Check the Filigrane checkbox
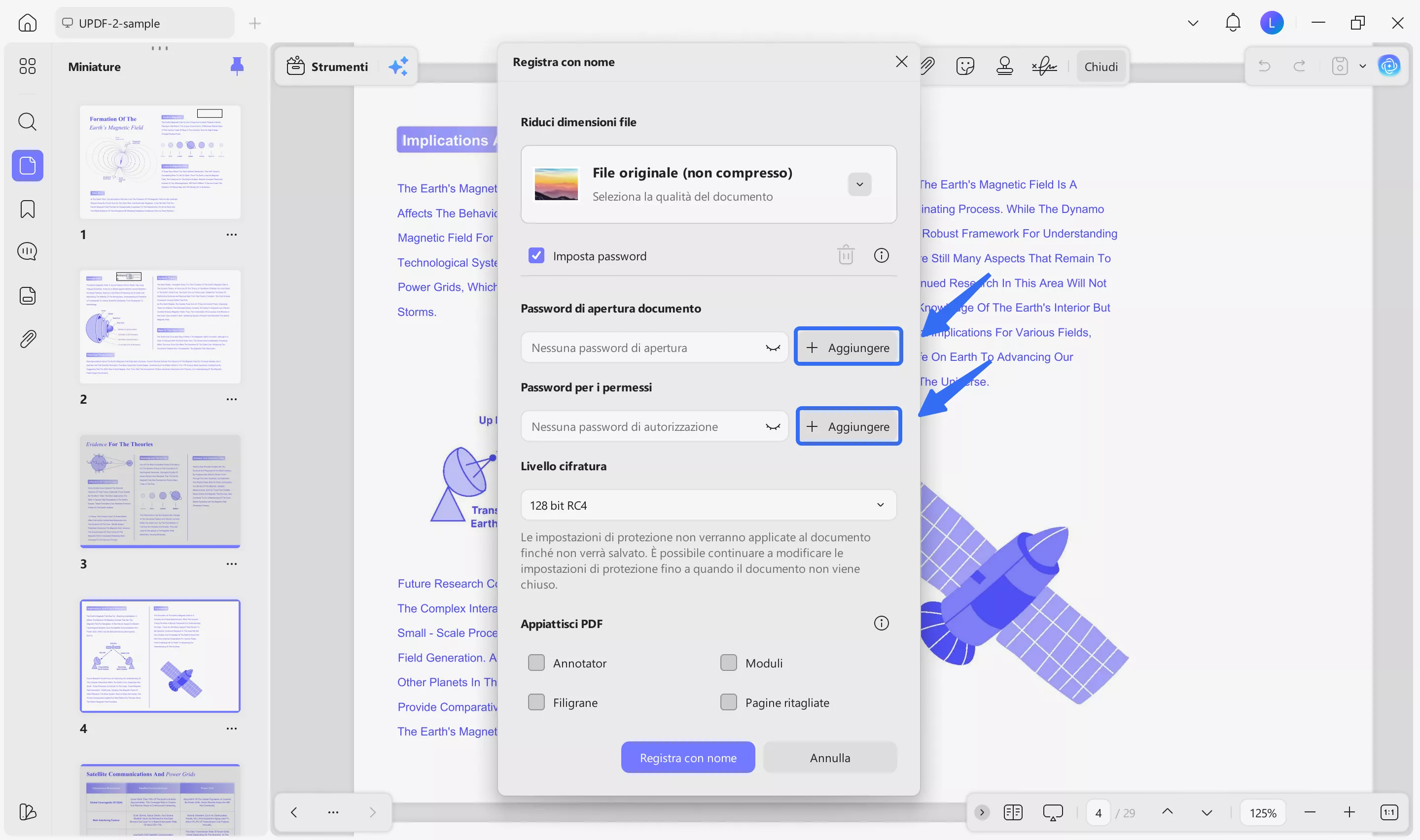The width and height of the screenshot is (1420, 840). coord(536,702)
